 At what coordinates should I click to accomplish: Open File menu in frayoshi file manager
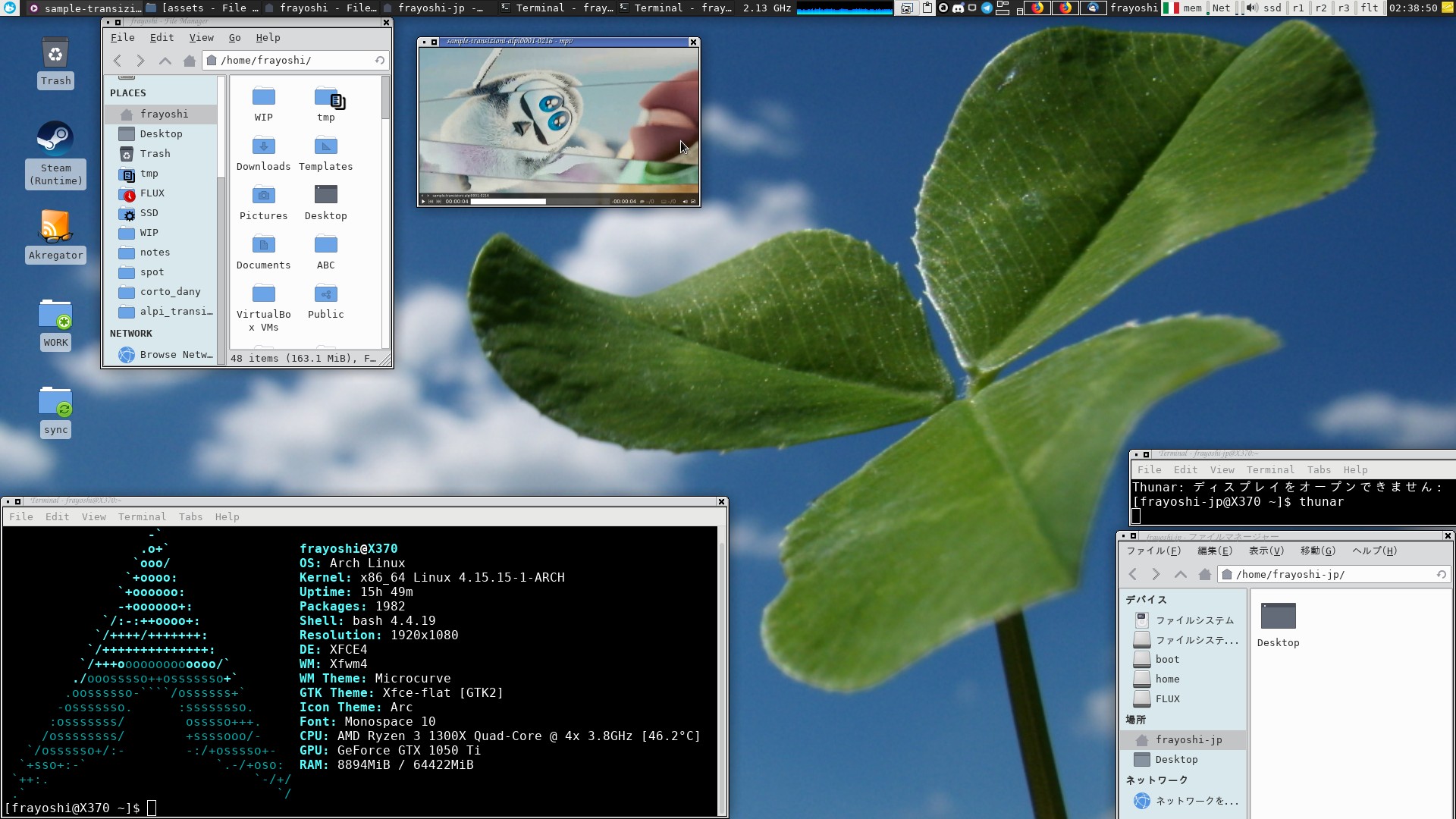coord(122,37)
